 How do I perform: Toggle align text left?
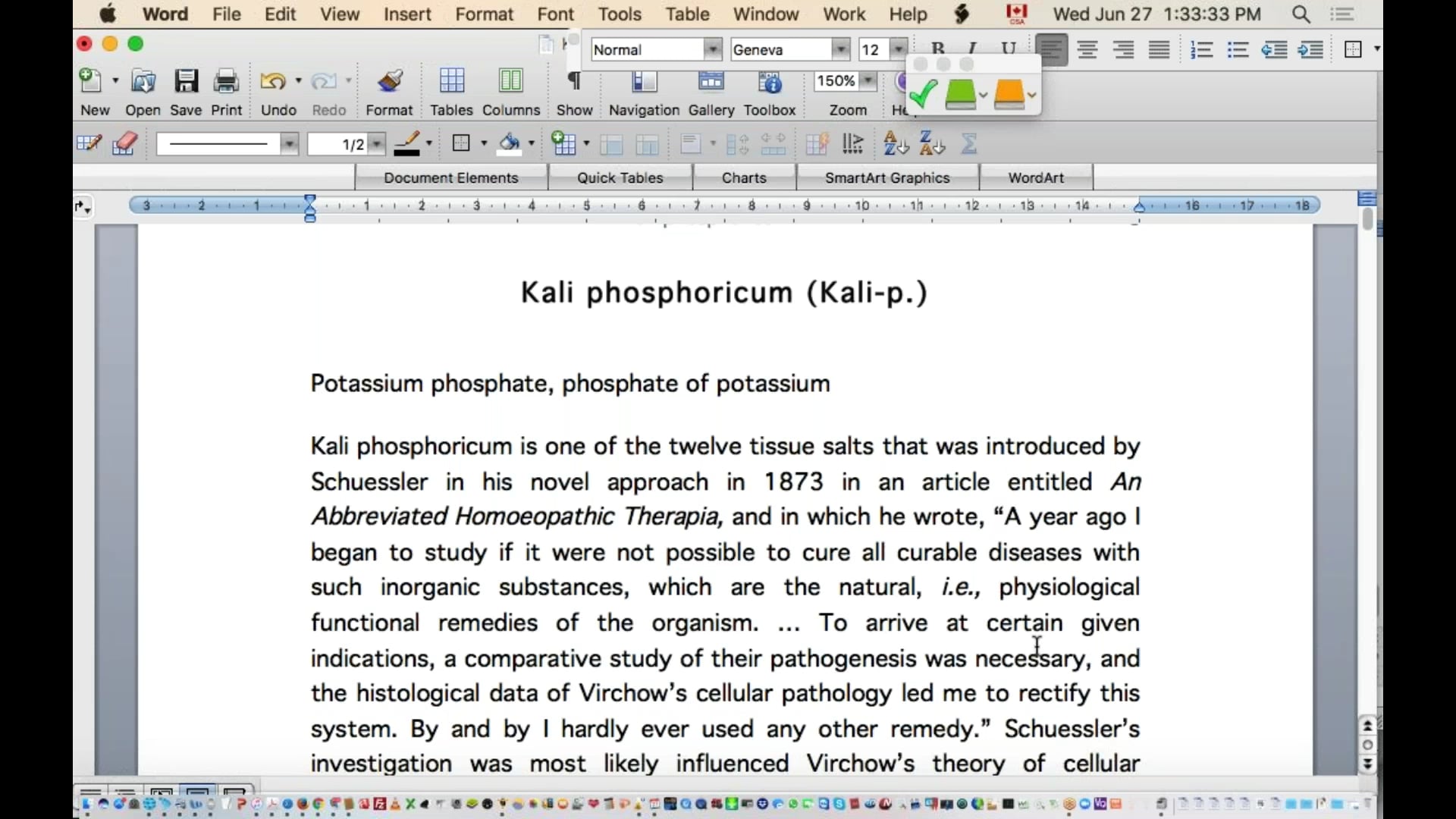[1051, 50]
